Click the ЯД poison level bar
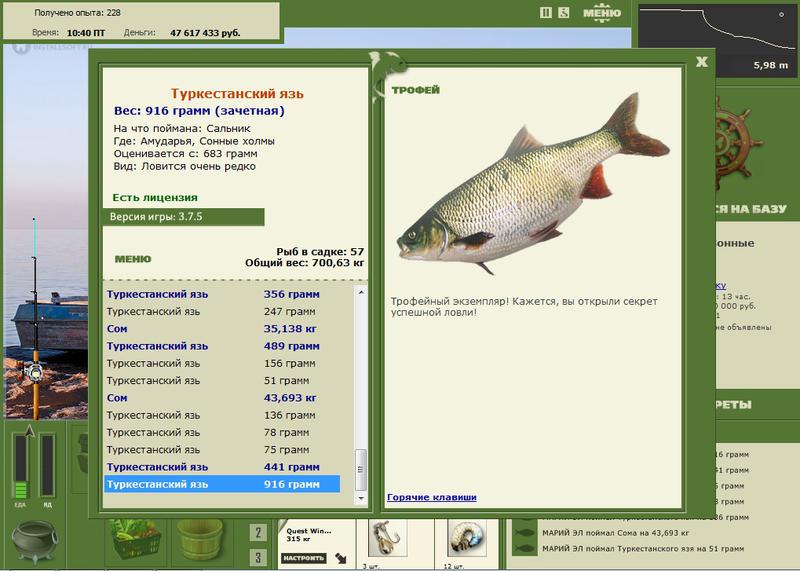Viewport: 800px width, 571px height. pos(47,465)
